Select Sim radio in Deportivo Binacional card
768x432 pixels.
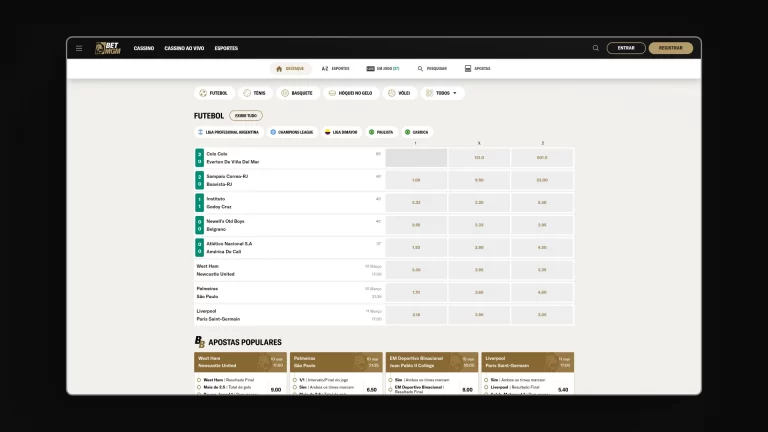click(390, 380)
